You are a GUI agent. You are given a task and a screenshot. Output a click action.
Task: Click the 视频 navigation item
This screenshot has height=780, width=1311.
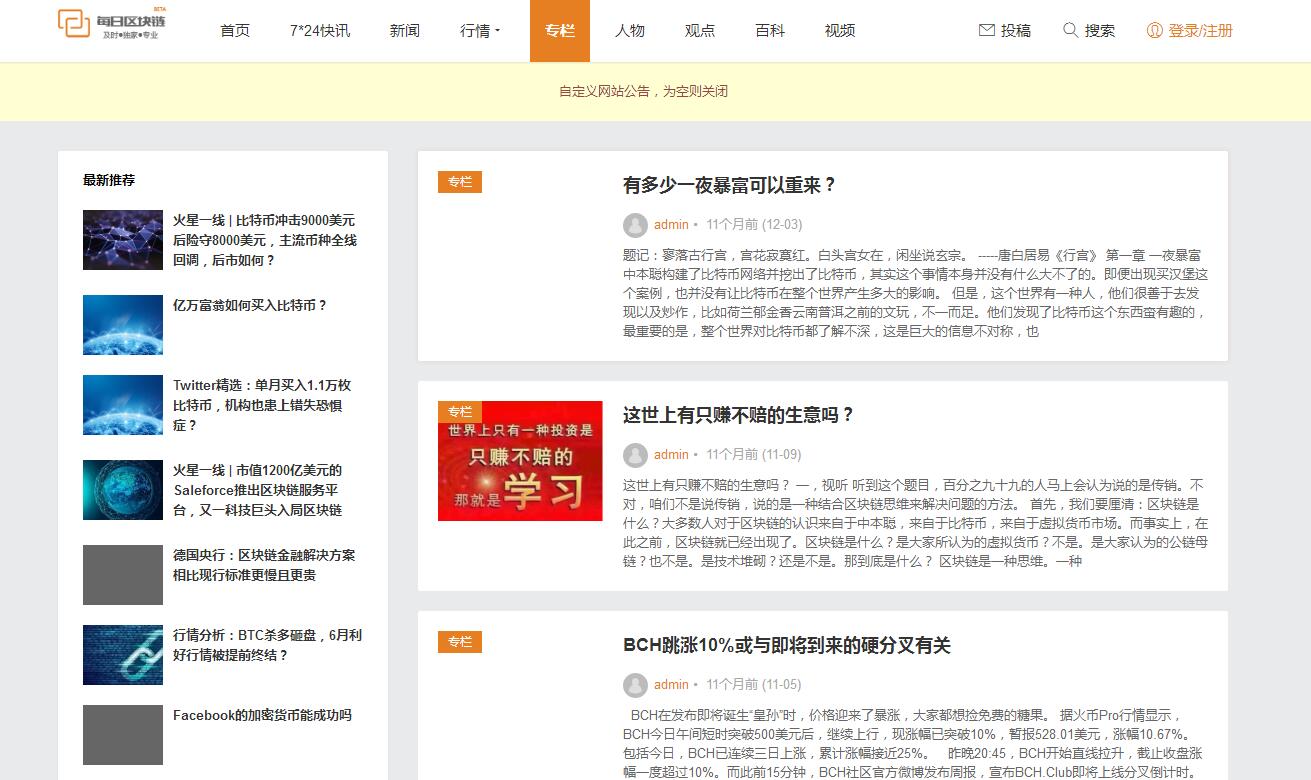[840, 31]
